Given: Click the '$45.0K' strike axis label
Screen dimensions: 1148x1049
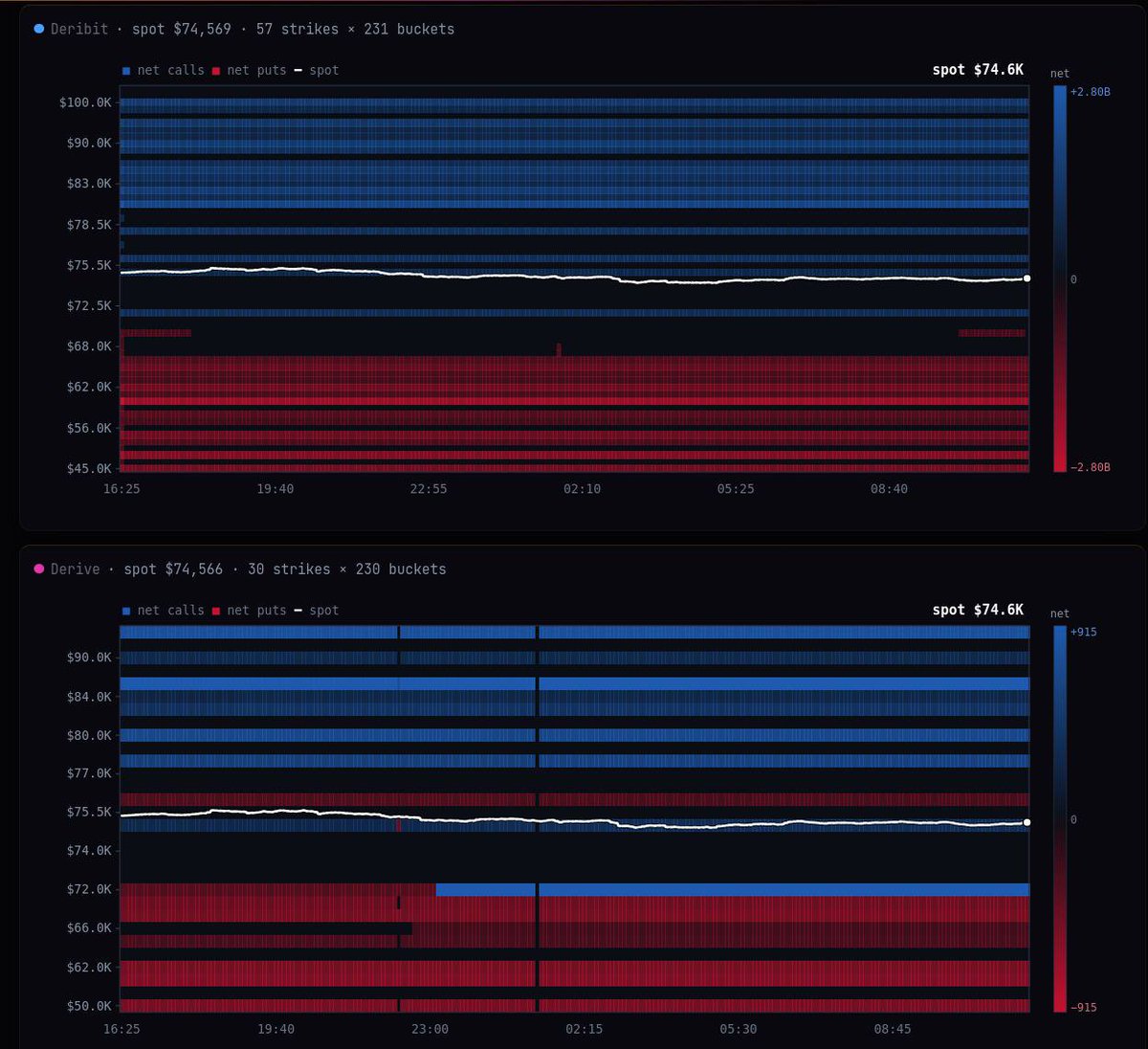Looking at the screenshot, I should [x=89, y=469].
